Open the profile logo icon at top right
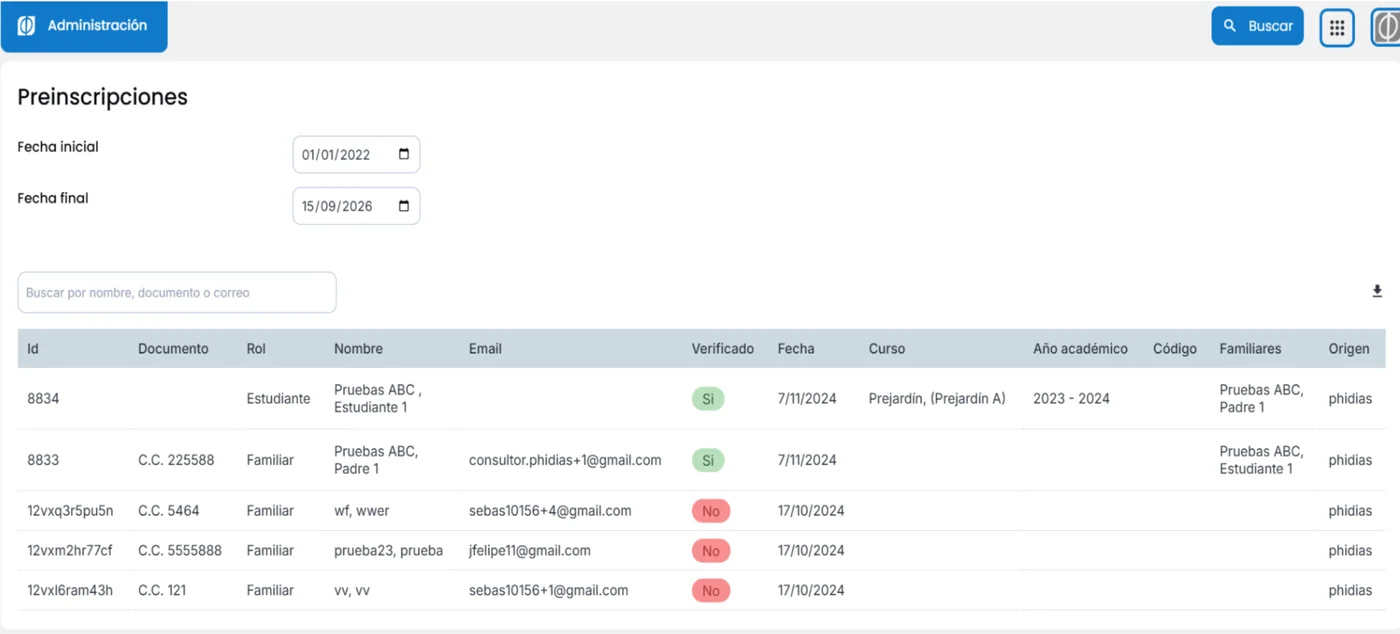This screenshot has width=1400, height=634. pyautogui.click(x=1386, y=27)
